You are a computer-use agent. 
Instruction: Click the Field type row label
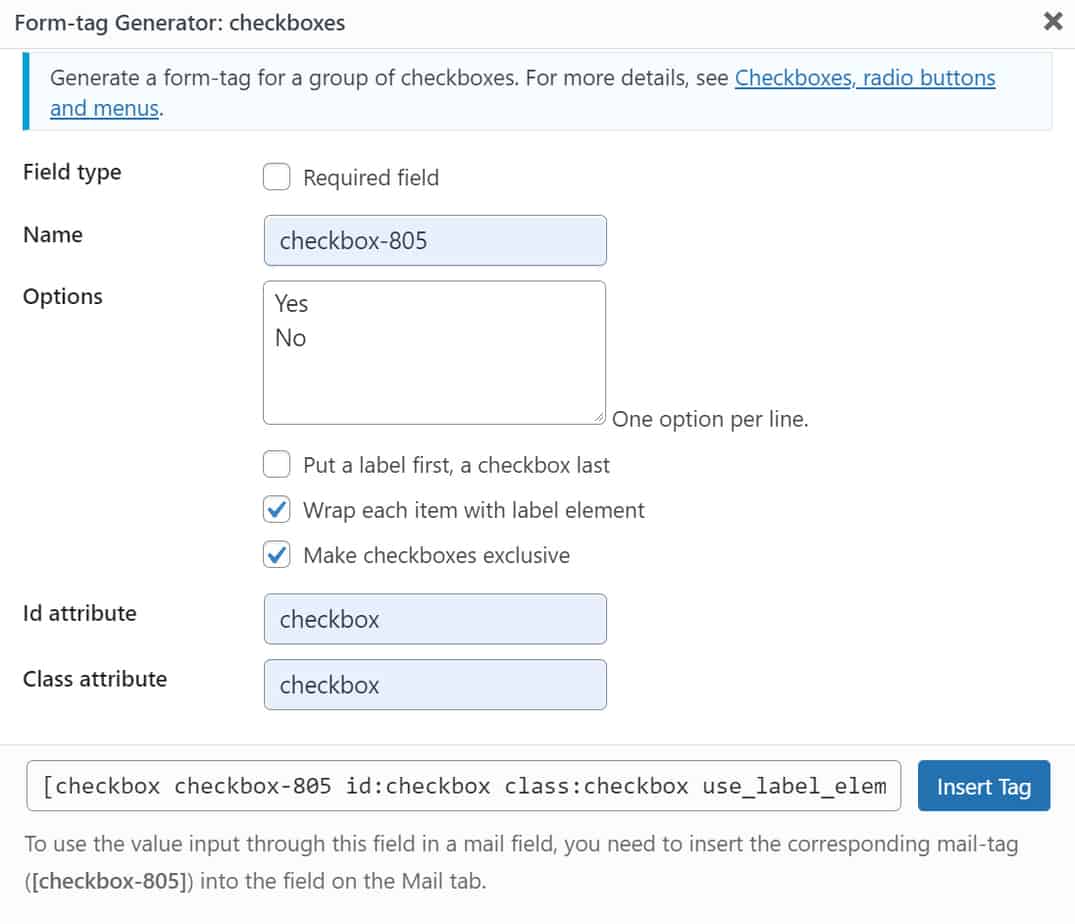71,172
